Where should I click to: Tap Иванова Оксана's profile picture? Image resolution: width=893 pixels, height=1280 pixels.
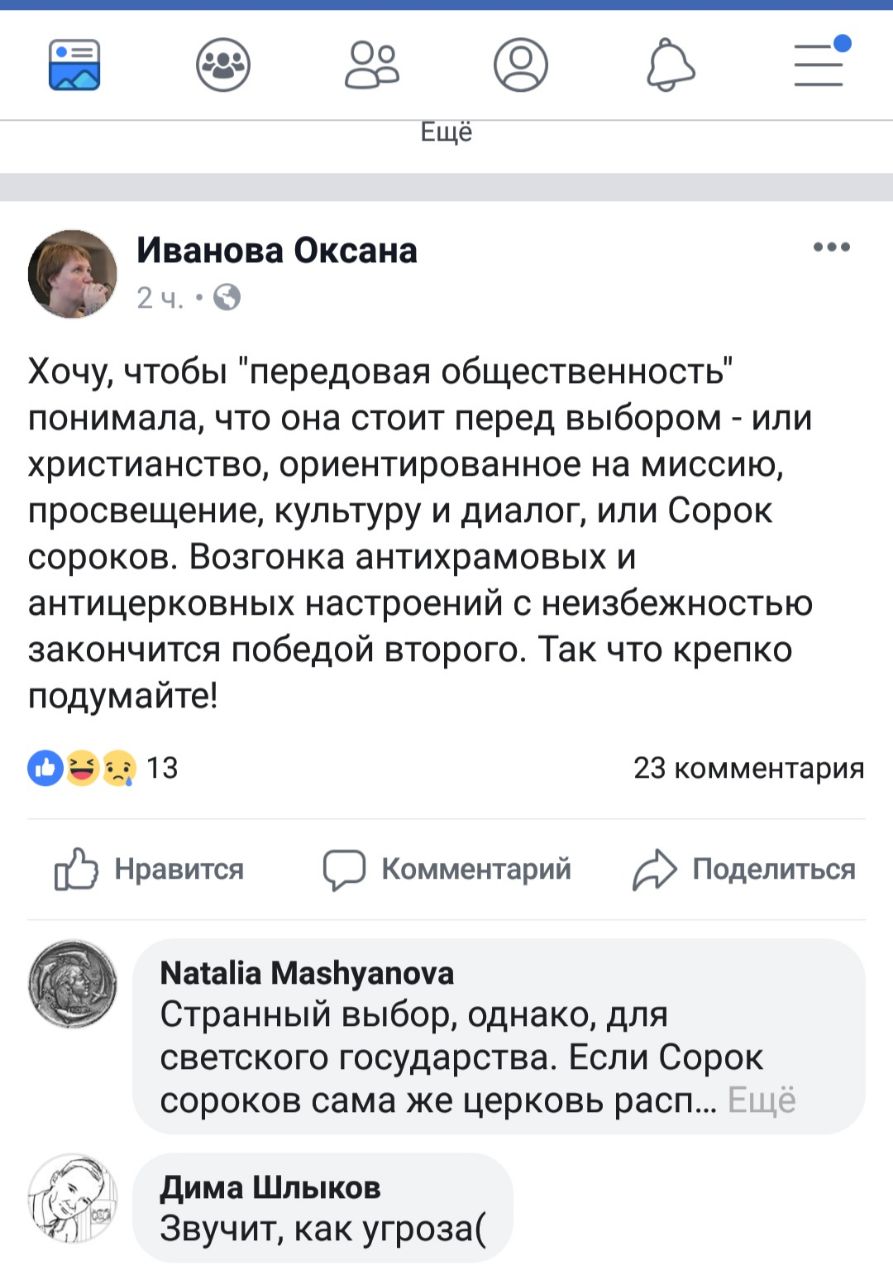[72, 273]
